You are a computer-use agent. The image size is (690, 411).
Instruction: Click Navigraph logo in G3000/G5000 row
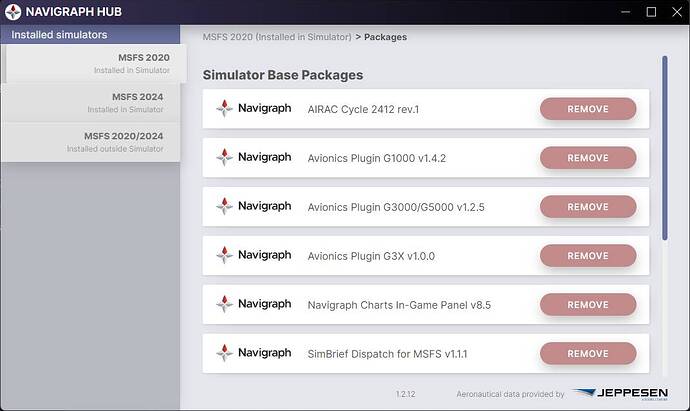(x=254, y=206)
